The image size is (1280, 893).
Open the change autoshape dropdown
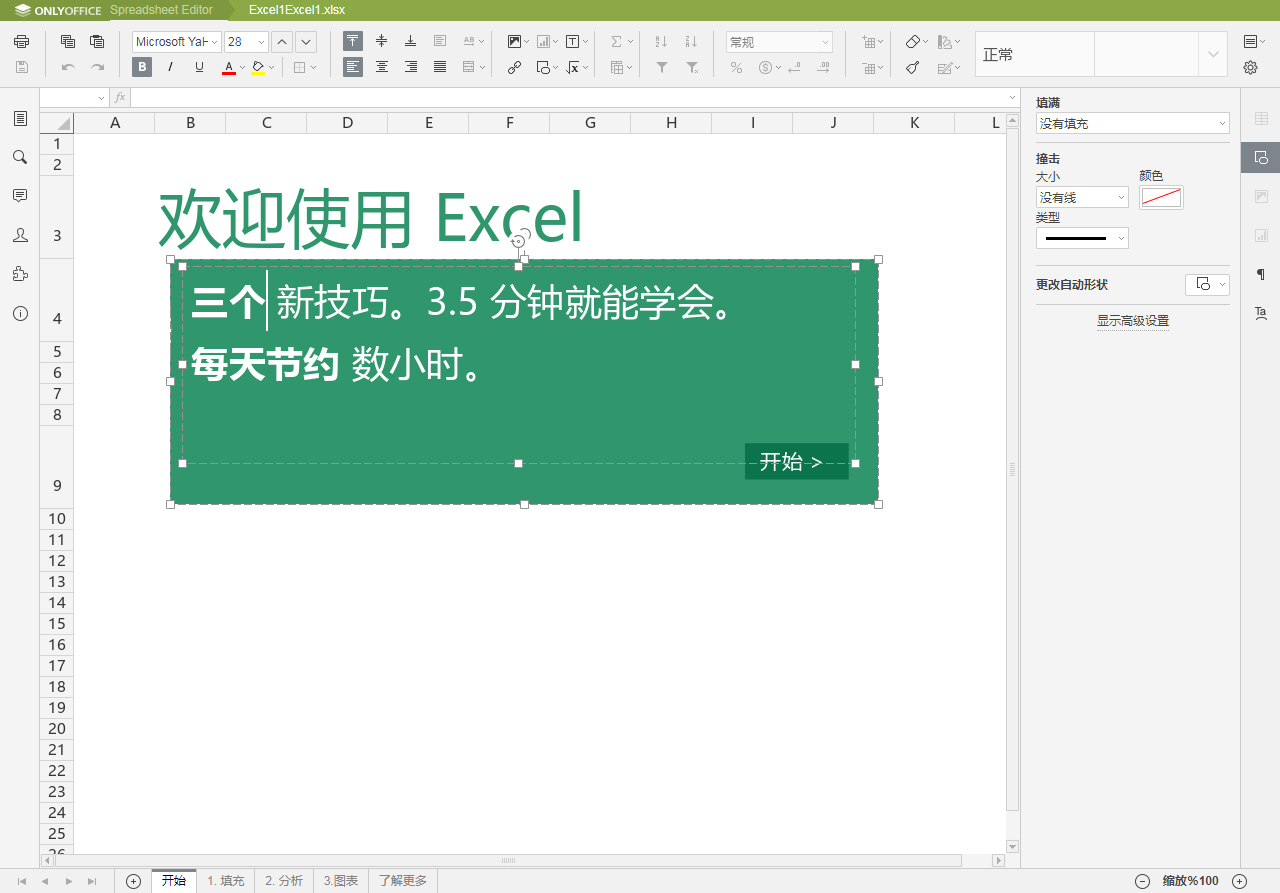pyautogui.click(x=1207, y=285)
